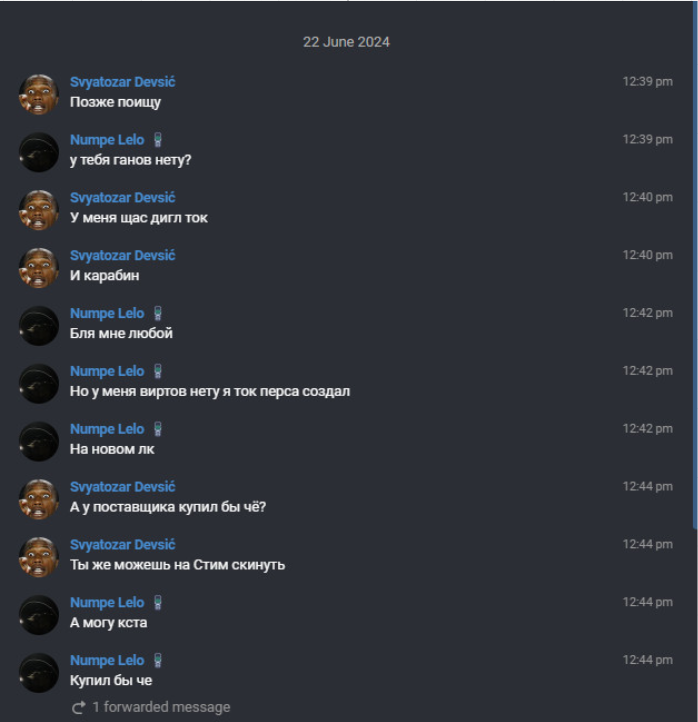Screen dimensions: 698x722
Task: Click mobile icon beside "у тебя ганов нету?" sender
Action: 158,140
